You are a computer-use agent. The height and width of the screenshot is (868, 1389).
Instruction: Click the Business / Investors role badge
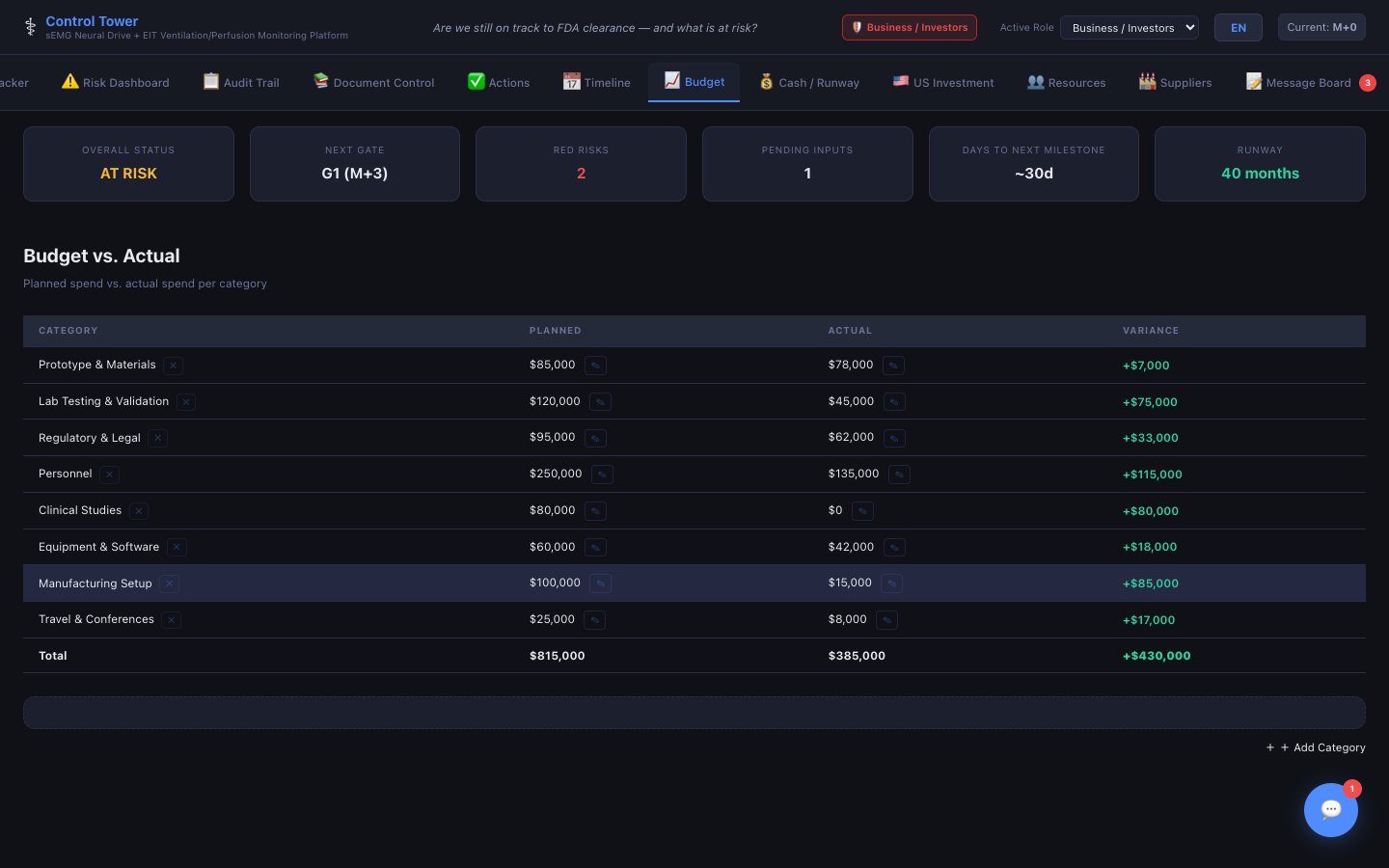tap(909, 28)
